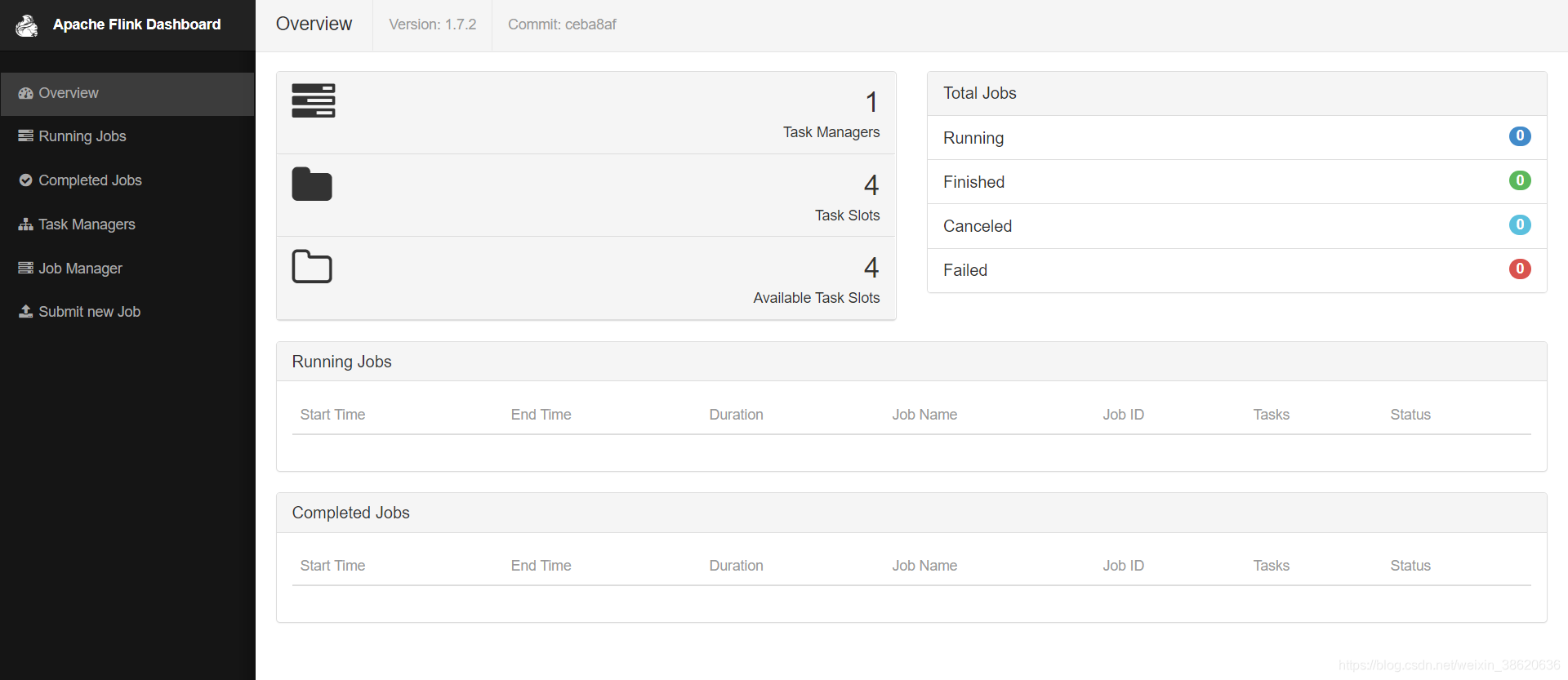Click the Completed Jobs panel header

(911, 513)
